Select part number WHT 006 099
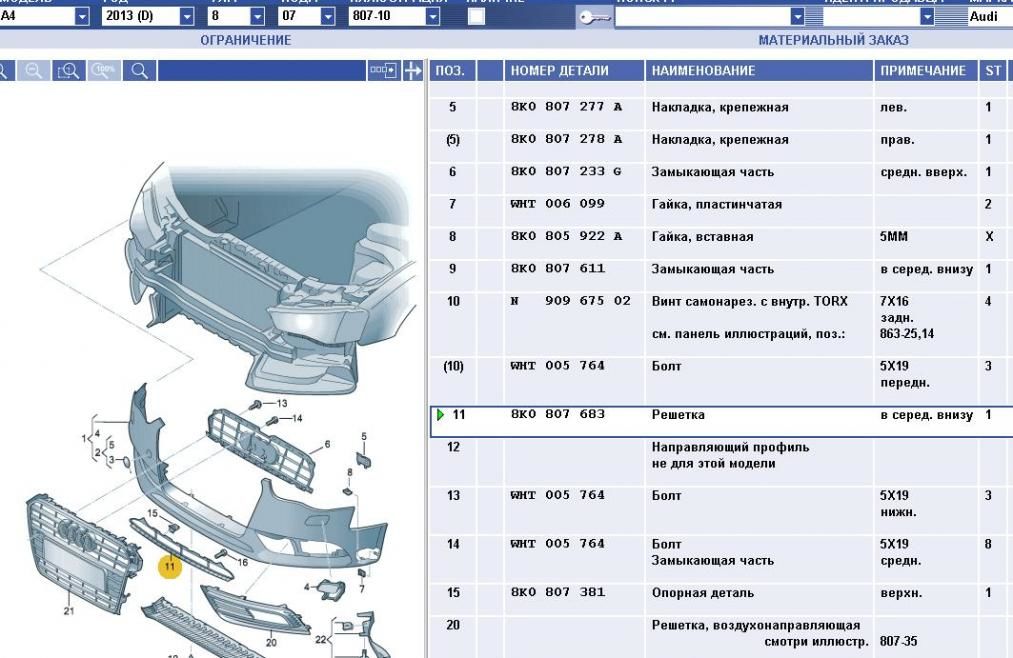 558,204
